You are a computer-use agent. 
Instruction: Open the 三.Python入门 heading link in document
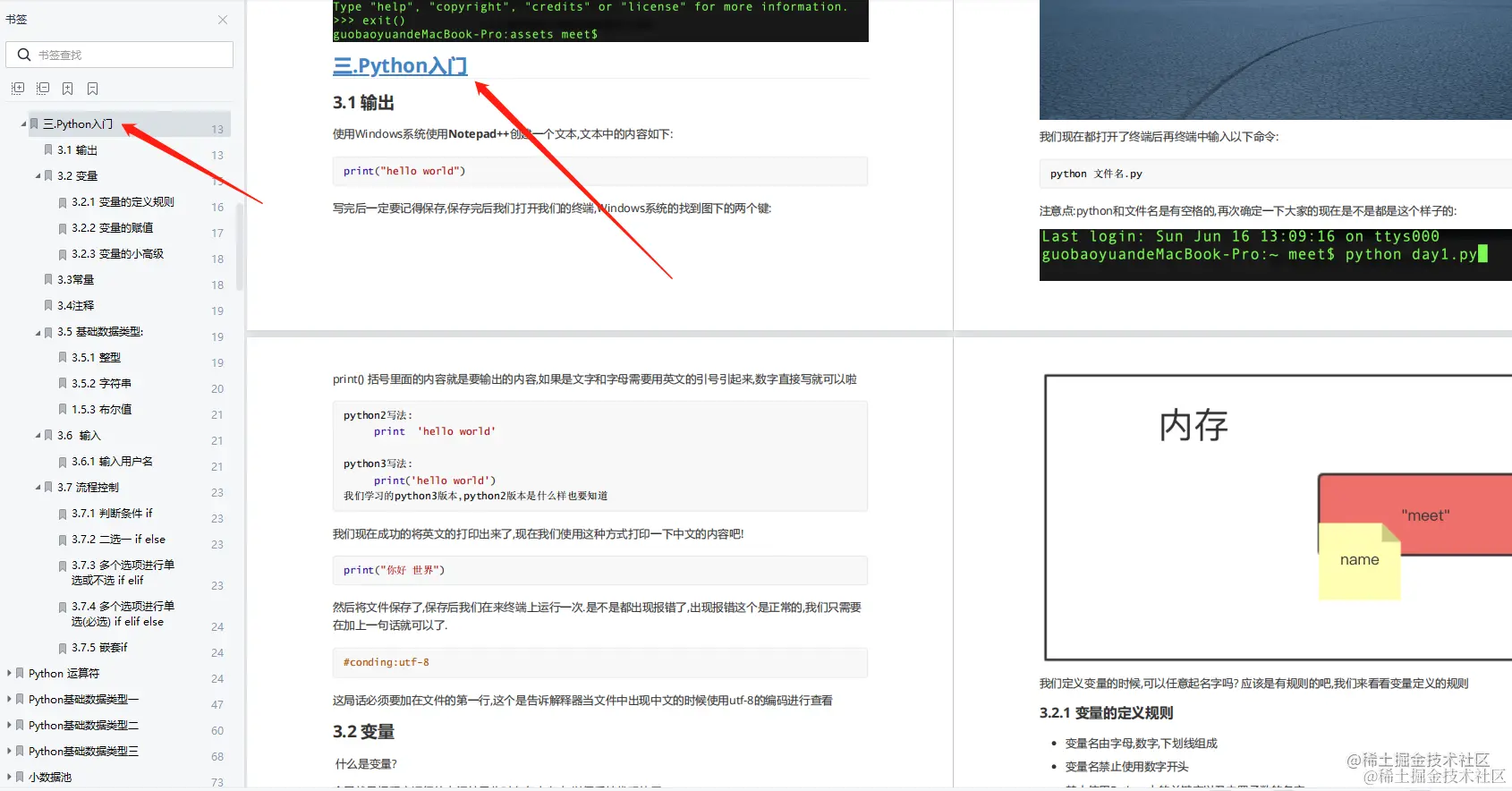400,66
